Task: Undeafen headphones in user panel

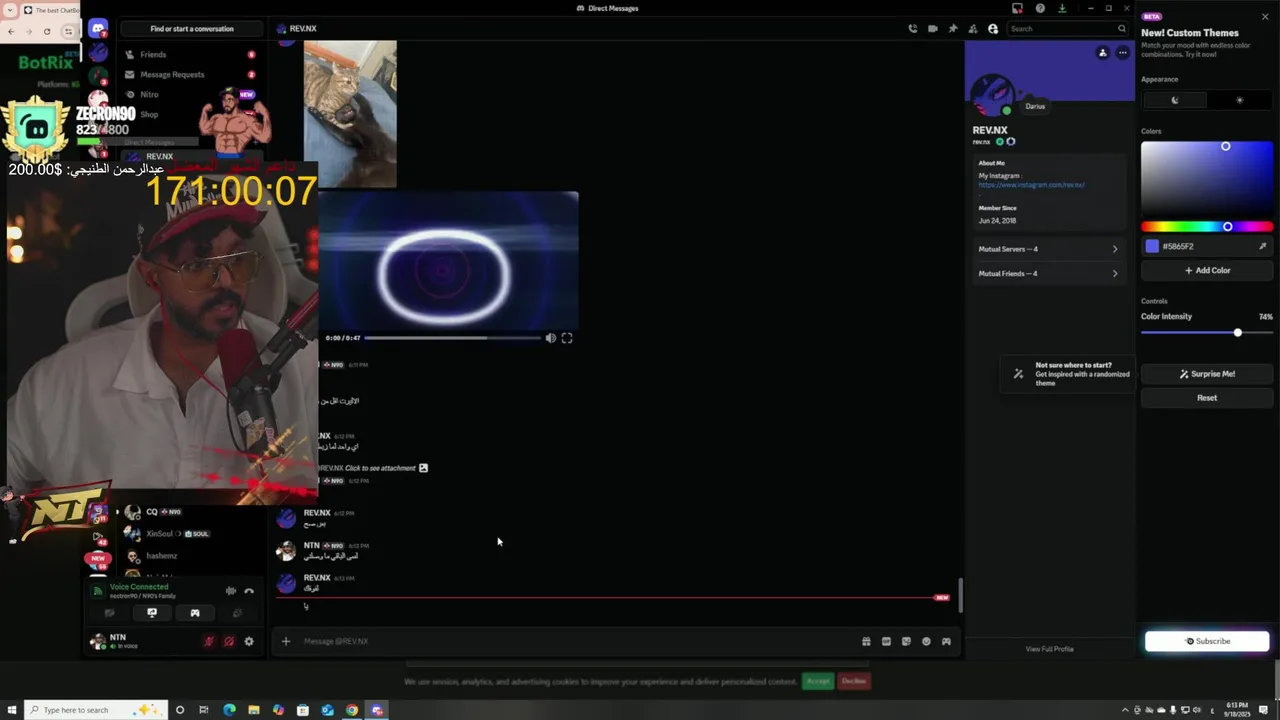Action: click(x=229, y=641)
